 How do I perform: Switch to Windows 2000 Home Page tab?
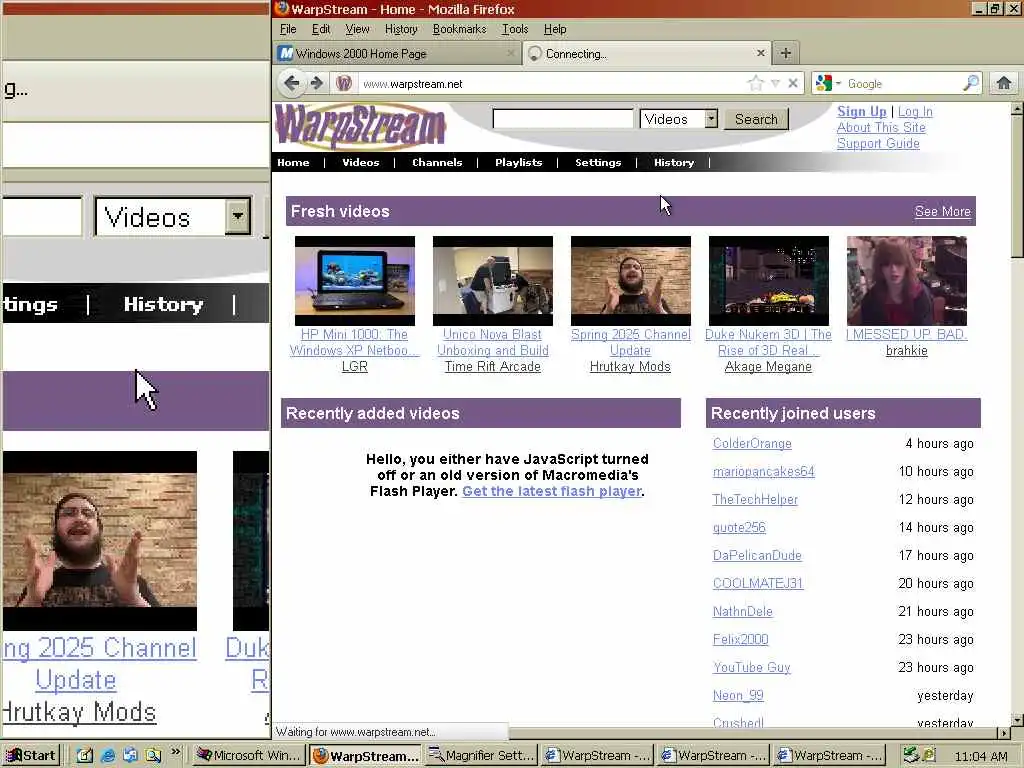(x=397, y=53)
